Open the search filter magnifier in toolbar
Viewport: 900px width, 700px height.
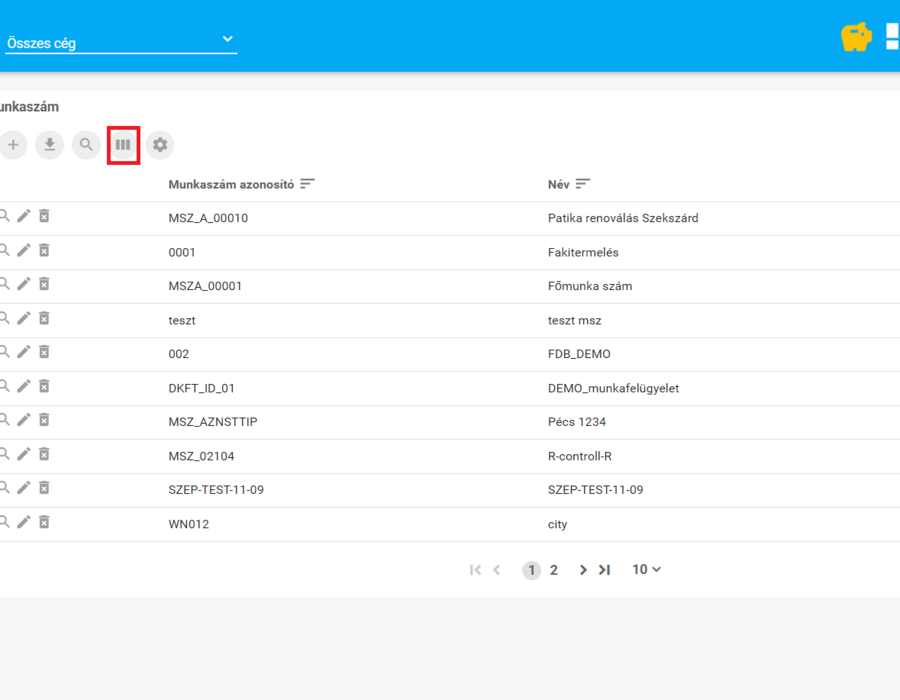click(x=86, y=145)
